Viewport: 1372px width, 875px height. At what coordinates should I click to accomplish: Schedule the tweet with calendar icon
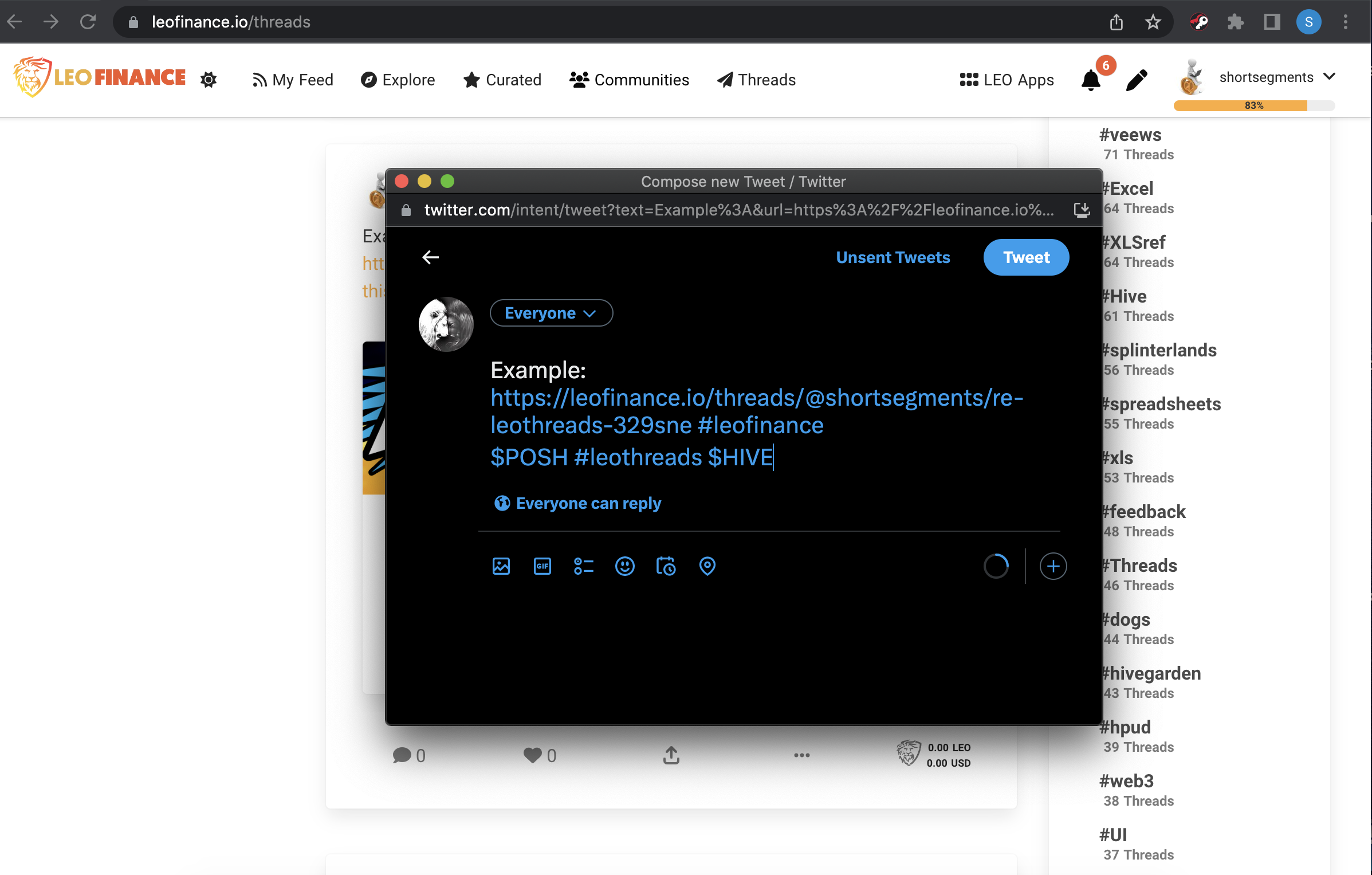666,566
